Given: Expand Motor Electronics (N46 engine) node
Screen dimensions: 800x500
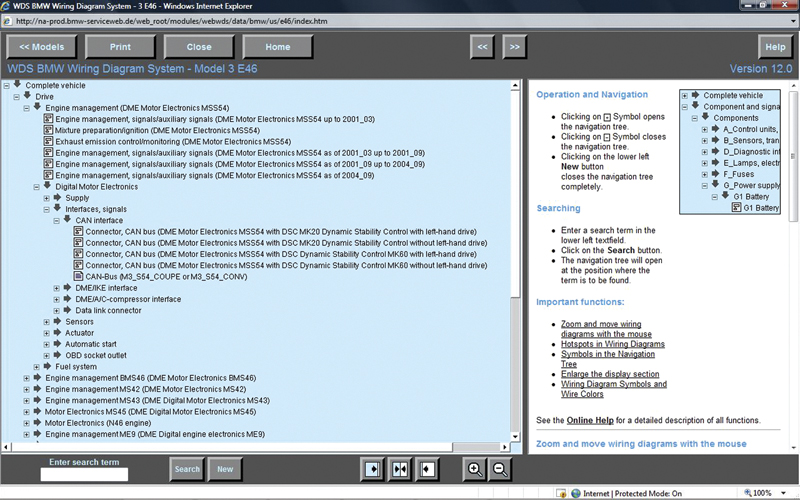Looking at the screenshot, I should 27,423.
